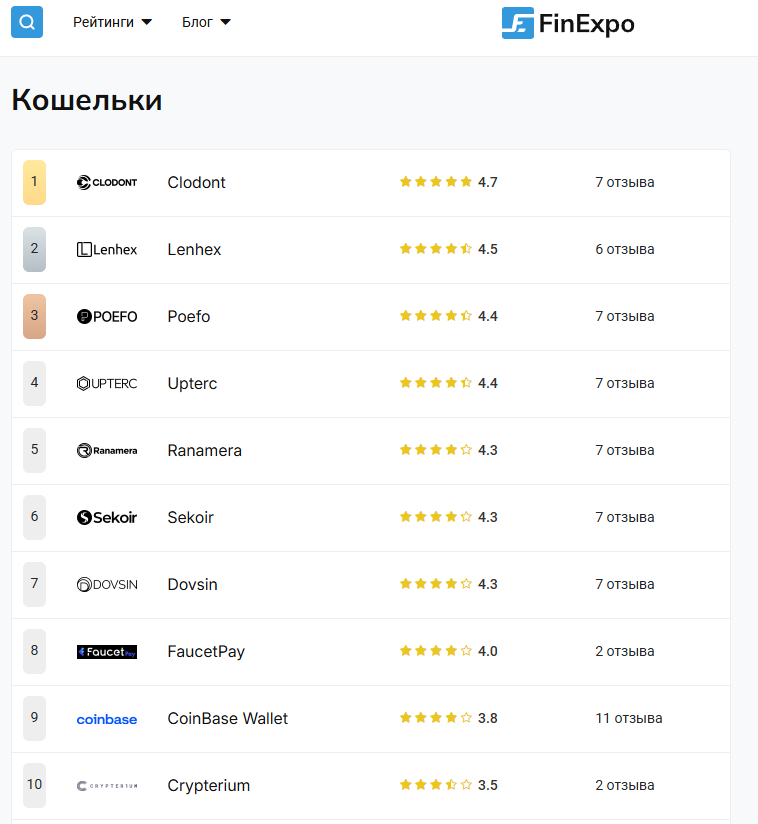Click the Crypterium wallet logo

pos(107,785)
